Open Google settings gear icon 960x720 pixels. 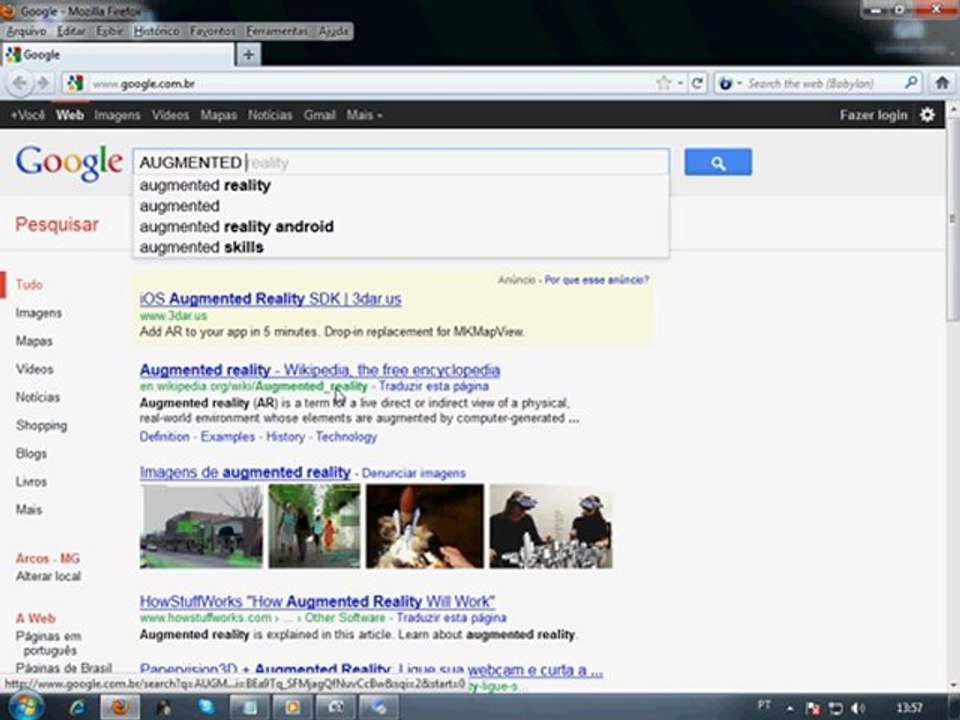927,114
